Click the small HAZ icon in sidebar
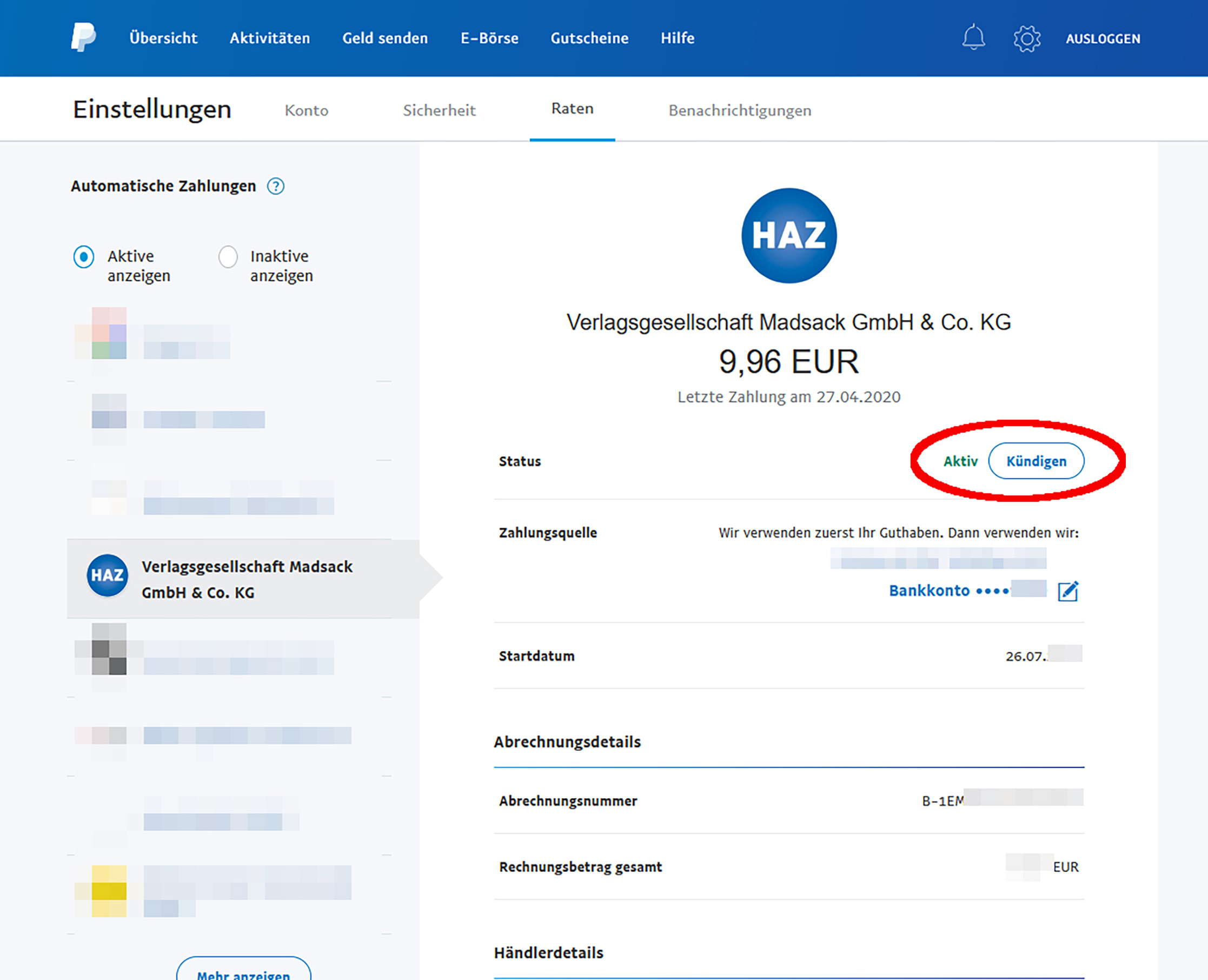Image resolution: width=1208 pixels, height=980 pixels. pos(107,575)
